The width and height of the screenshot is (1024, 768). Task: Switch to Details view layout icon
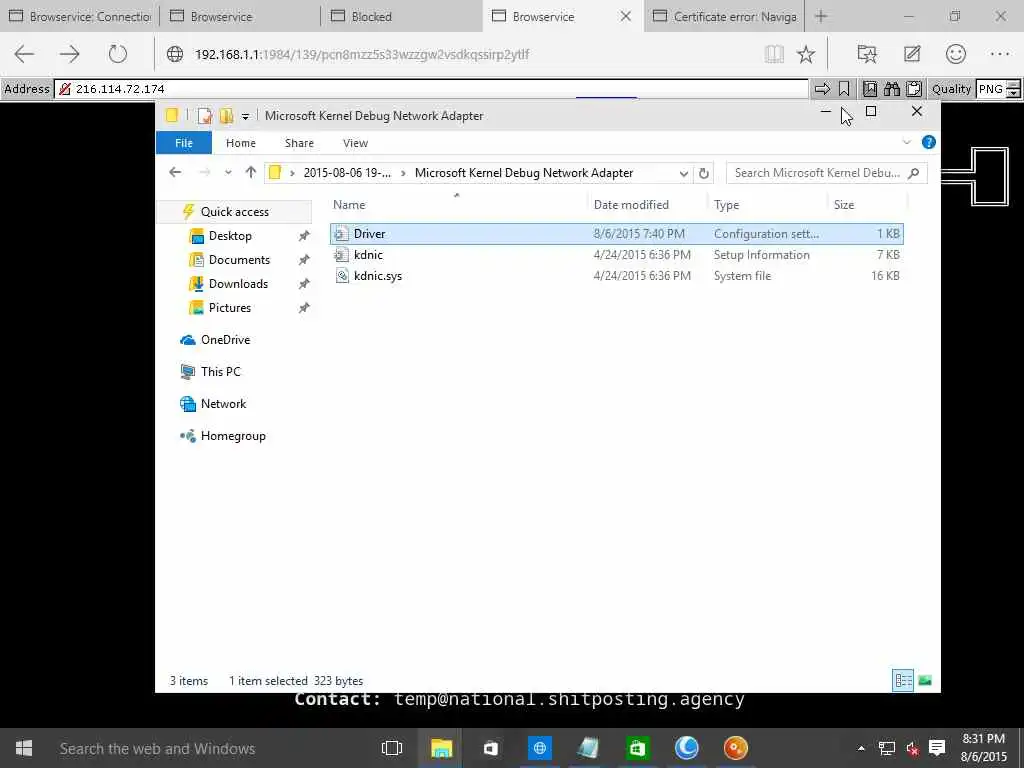pos(903,680)
